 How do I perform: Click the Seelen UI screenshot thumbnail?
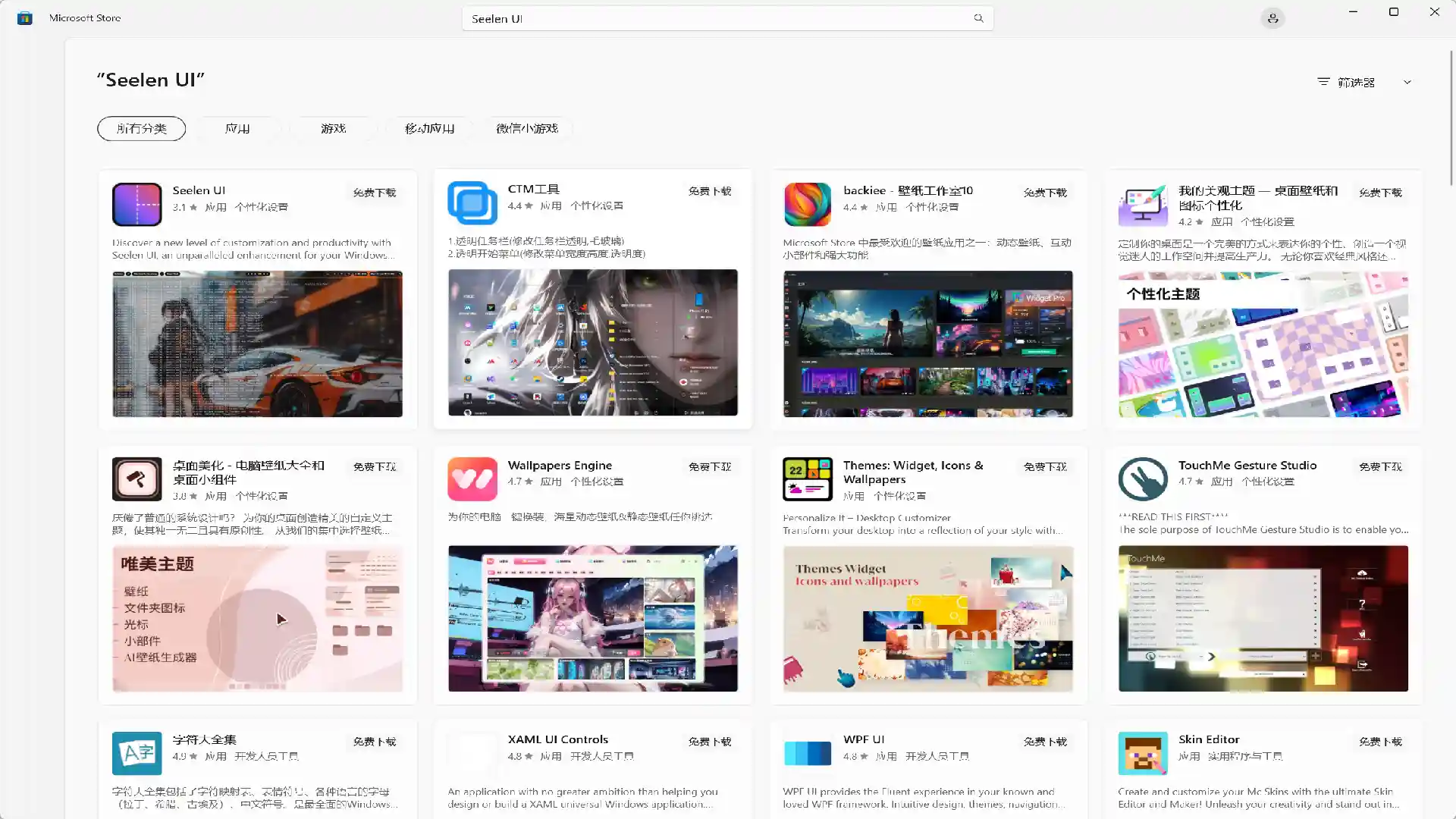pyautogui.click(x=257, y=344)
